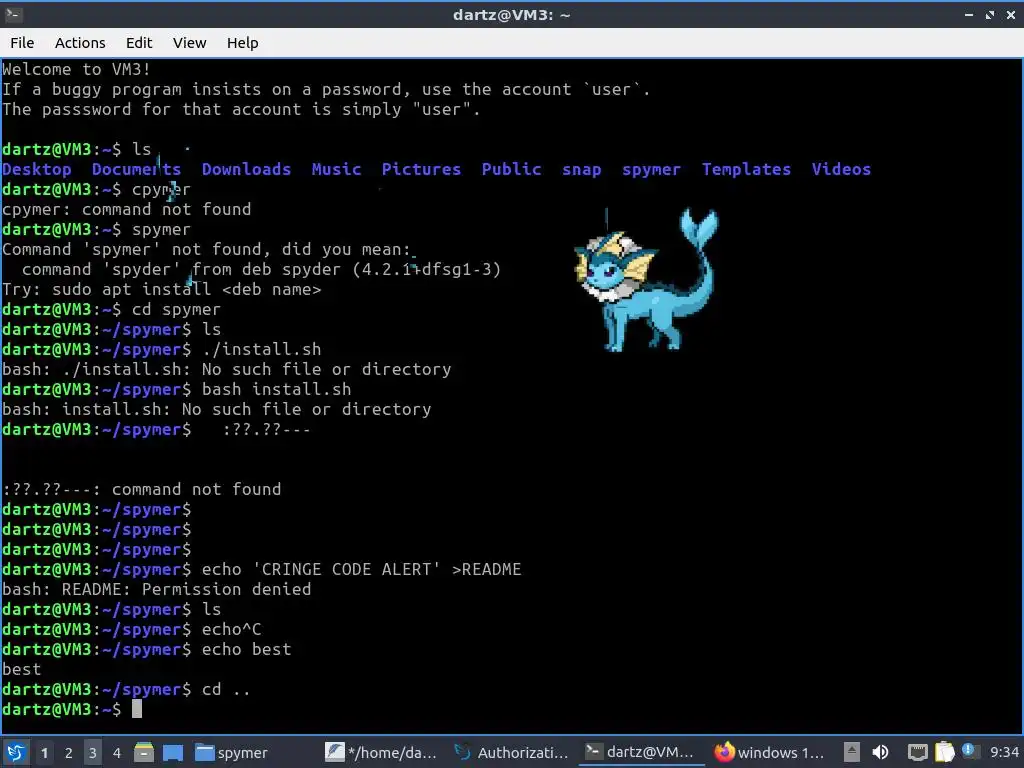Switch to the */home/da... editor window in the taskbar
Screen dimensions: 1024x768
[x=382, y=752]
